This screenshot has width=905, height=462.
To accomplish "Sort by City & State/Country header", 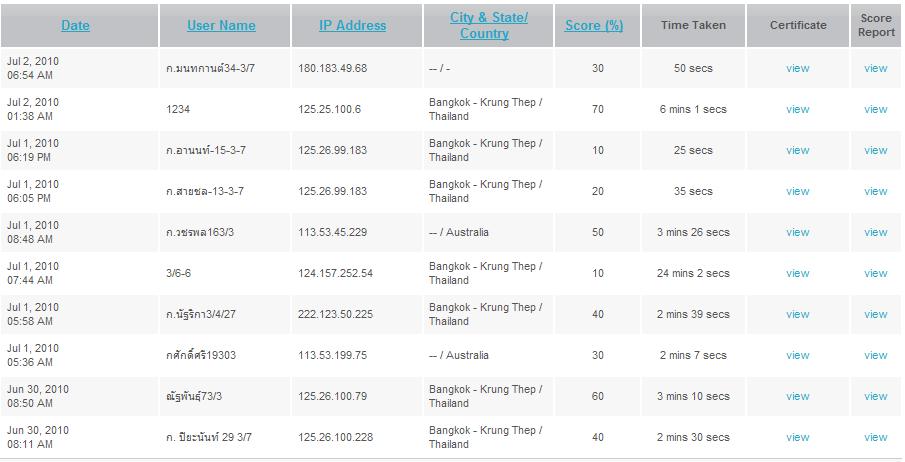I will 487,25.
